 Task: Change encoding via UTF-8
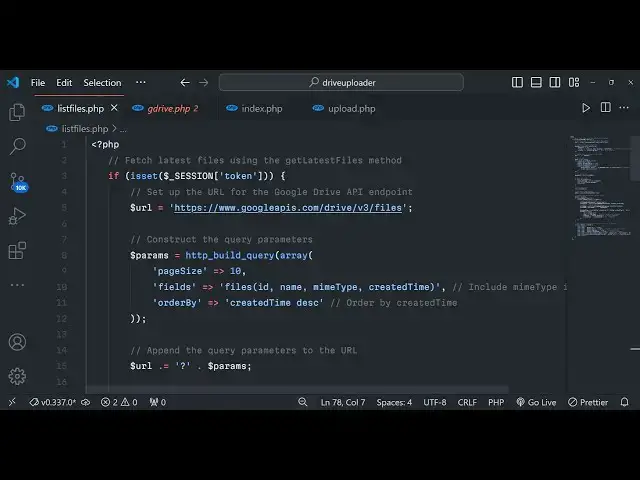(x=435, y=402)
